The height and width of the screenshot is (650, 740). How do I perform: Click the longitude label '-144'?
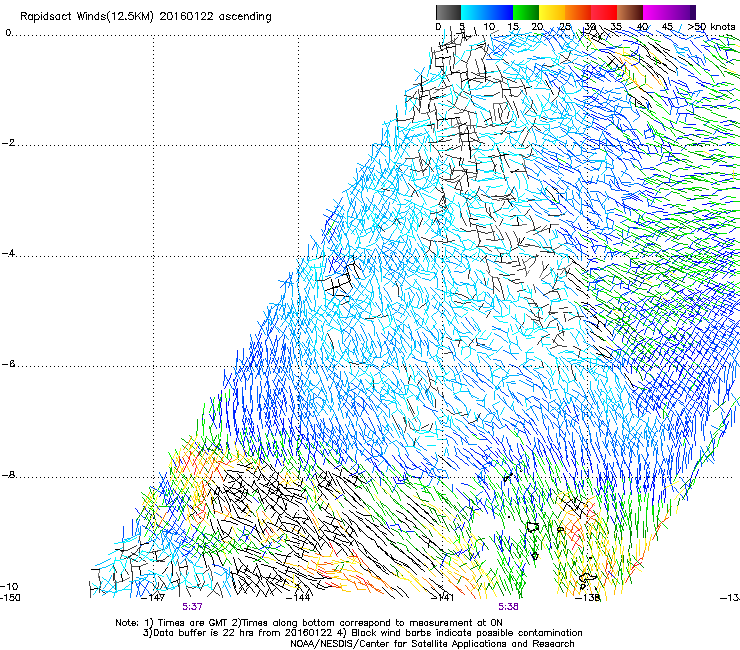click(299, 598)
